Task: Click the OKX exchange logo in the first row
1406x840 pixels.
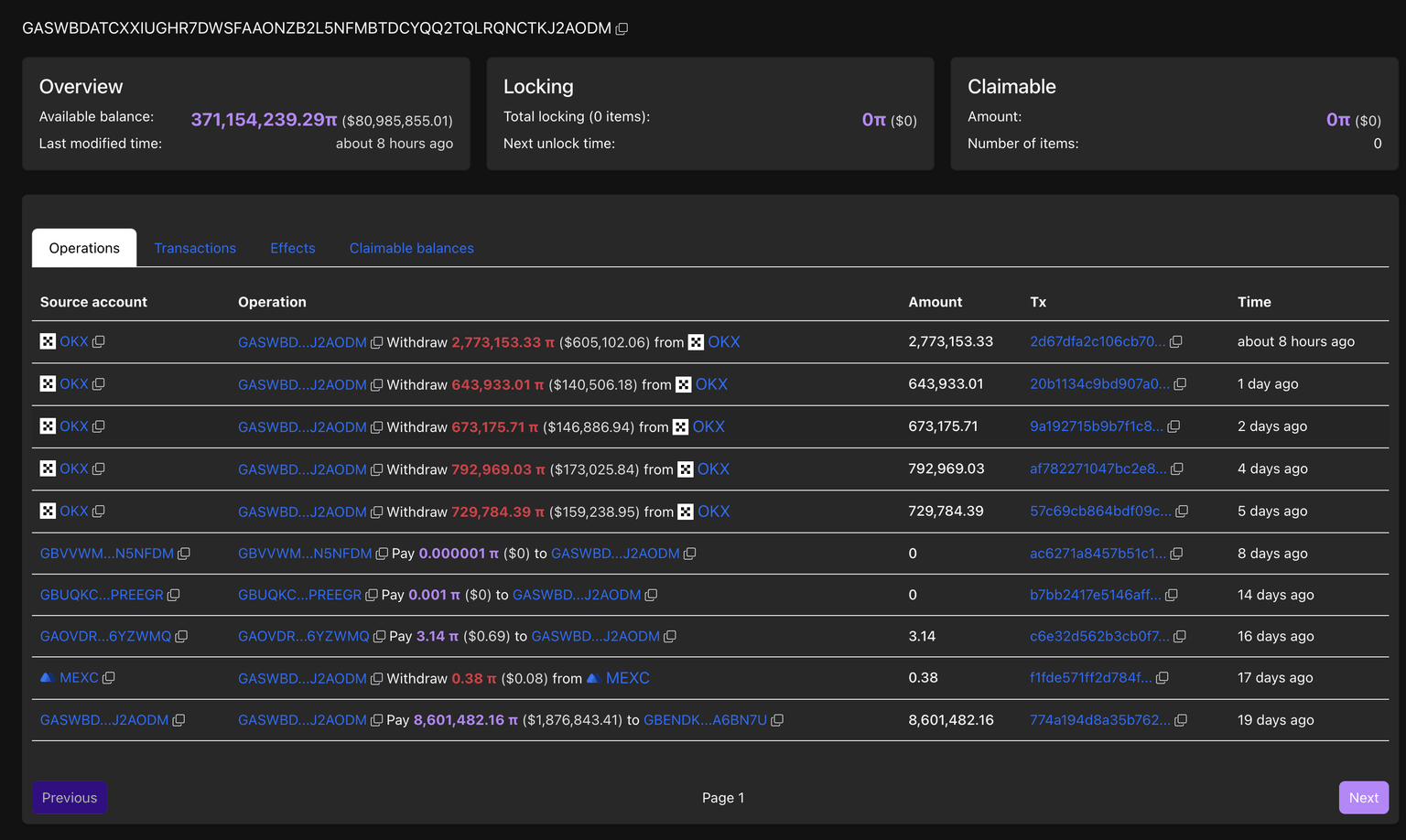Action: coord(48,341)
